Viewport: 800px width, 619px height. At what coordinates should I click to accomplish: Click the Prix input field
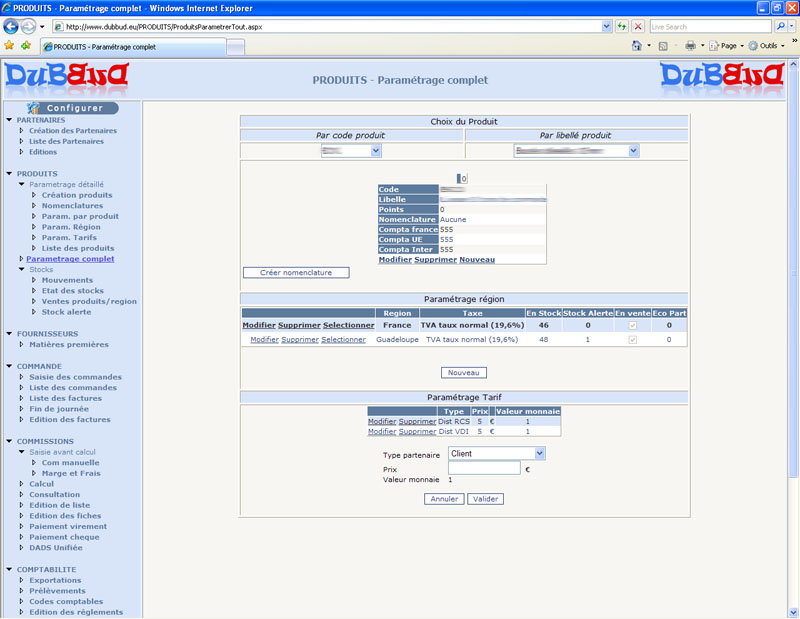pyautogui.click(x=484, y=468)
